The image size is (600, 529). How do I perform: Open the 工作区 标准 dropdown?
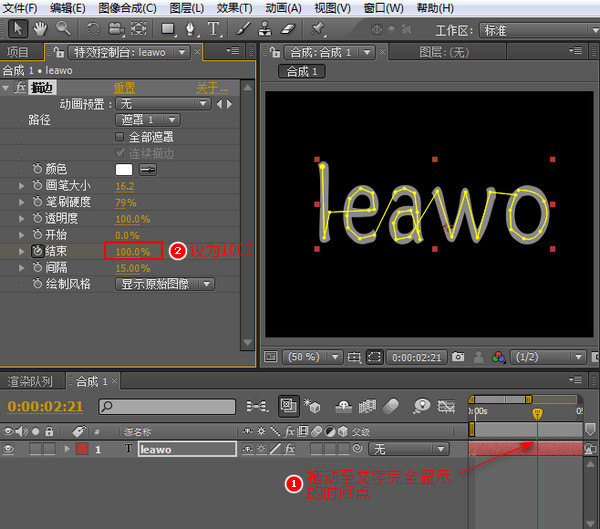tap(539, 30)
